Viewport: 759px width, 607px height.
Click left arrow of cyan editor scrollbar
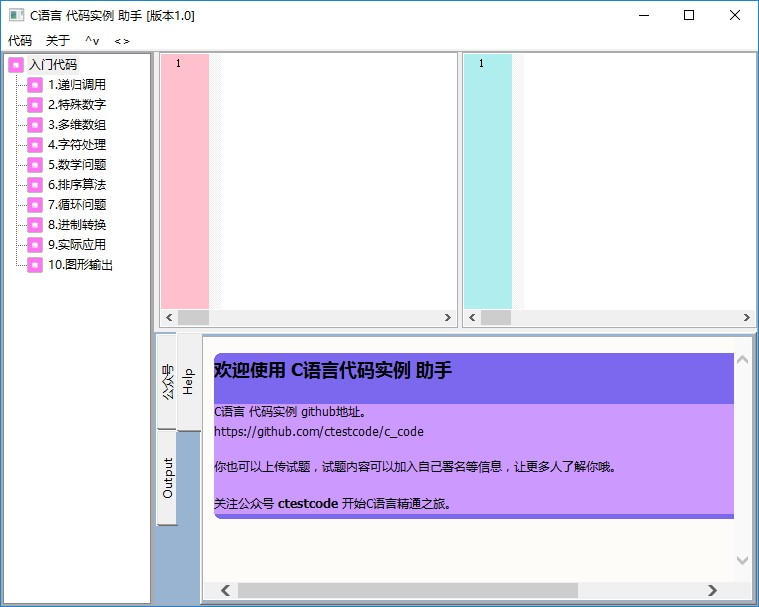472,318
